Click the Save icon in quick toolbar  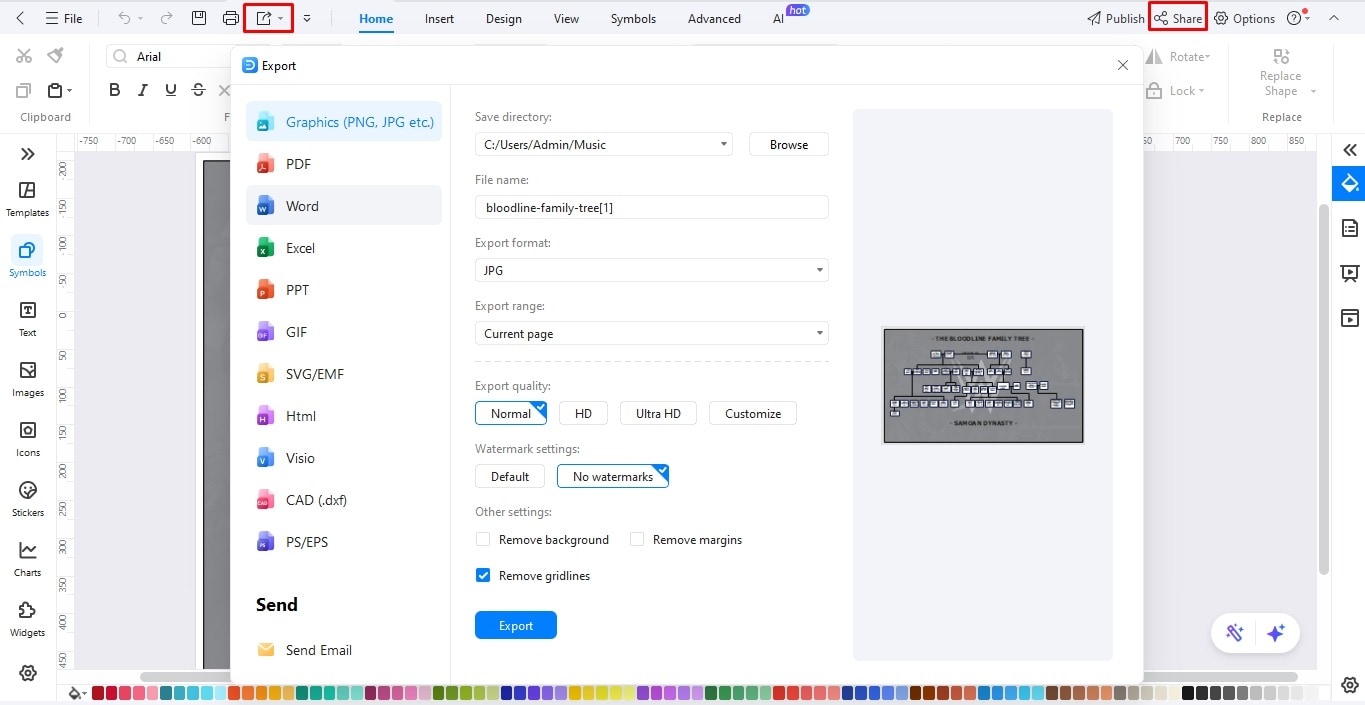coord(199,18)
